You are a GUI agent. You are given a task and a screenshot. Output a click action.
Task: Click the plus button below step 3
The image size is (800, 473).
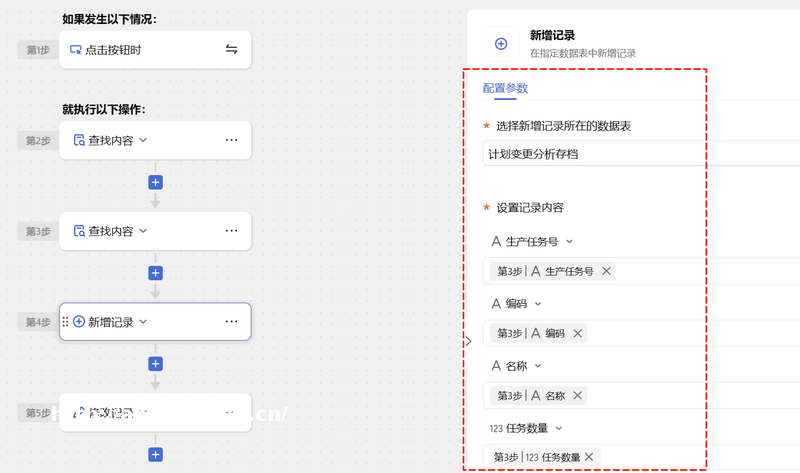click(x=155, y=272)
